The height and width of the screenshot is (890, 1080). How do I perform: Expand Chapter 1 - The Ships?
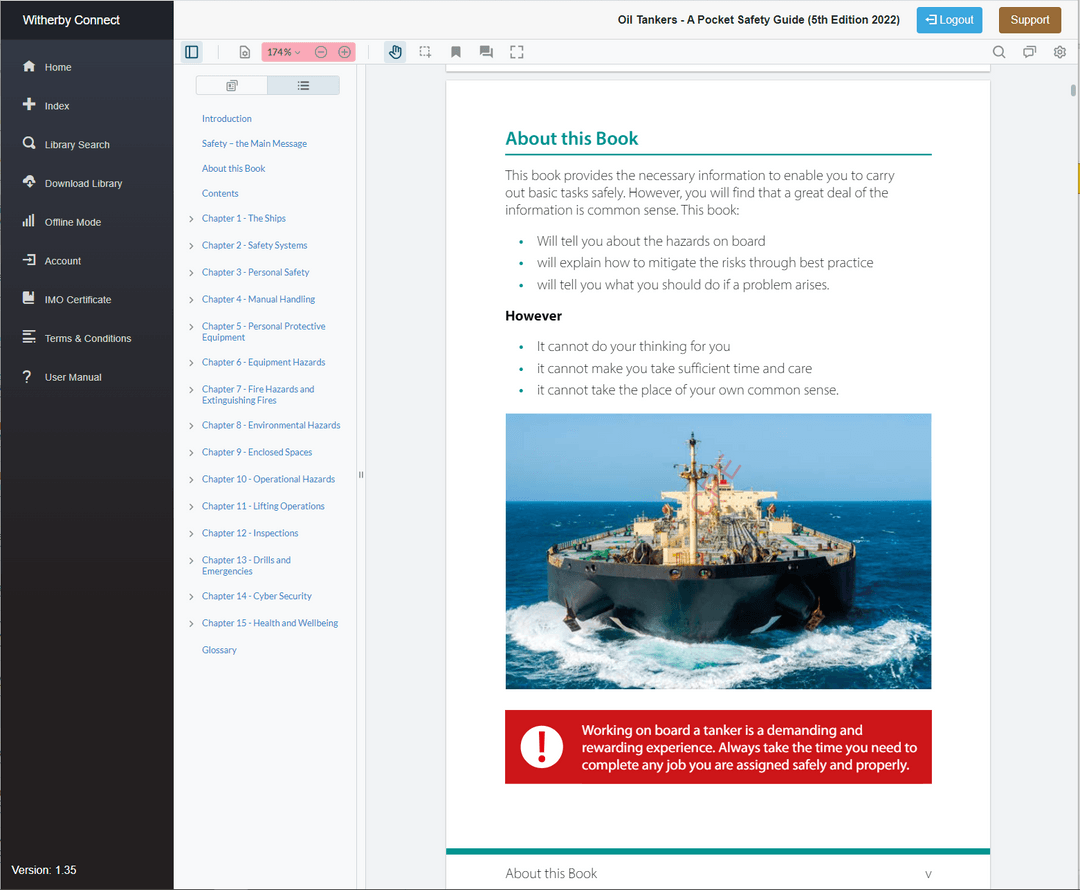pyautogui.click(x=191, y=219)
